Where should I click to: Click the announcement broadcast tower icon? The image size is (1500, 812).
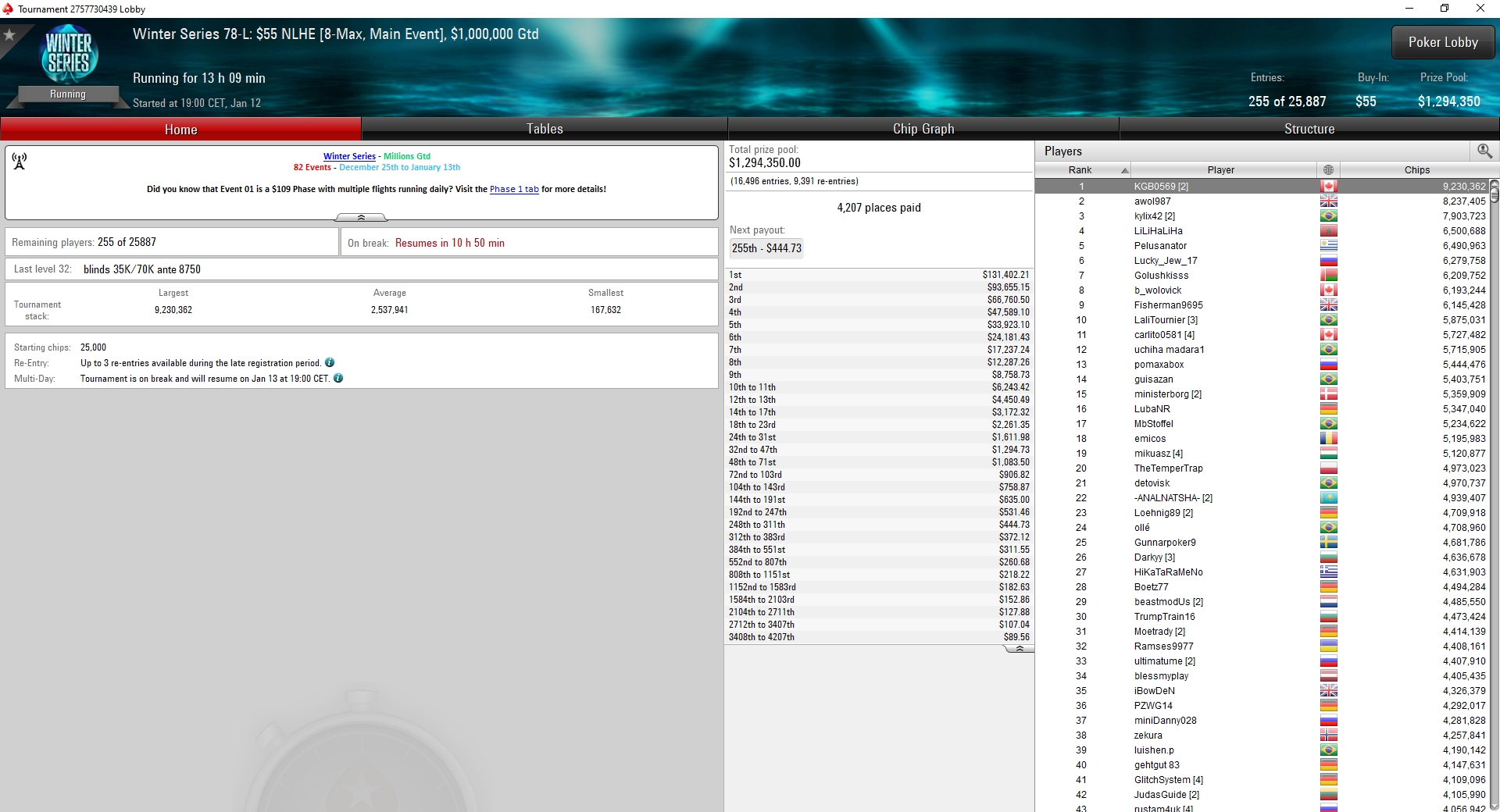pyautogui.click(x=20, y=161)
